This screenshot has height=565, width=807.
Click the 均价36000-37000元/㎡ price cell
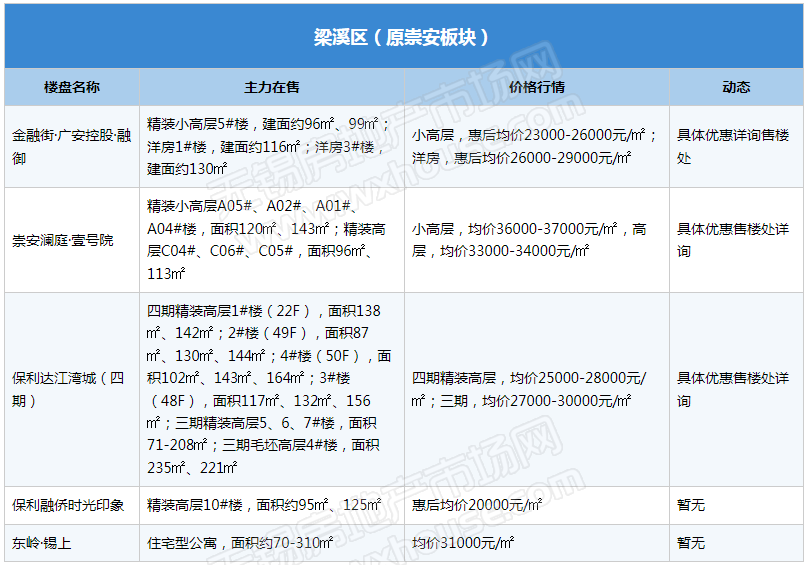point(530,240)
